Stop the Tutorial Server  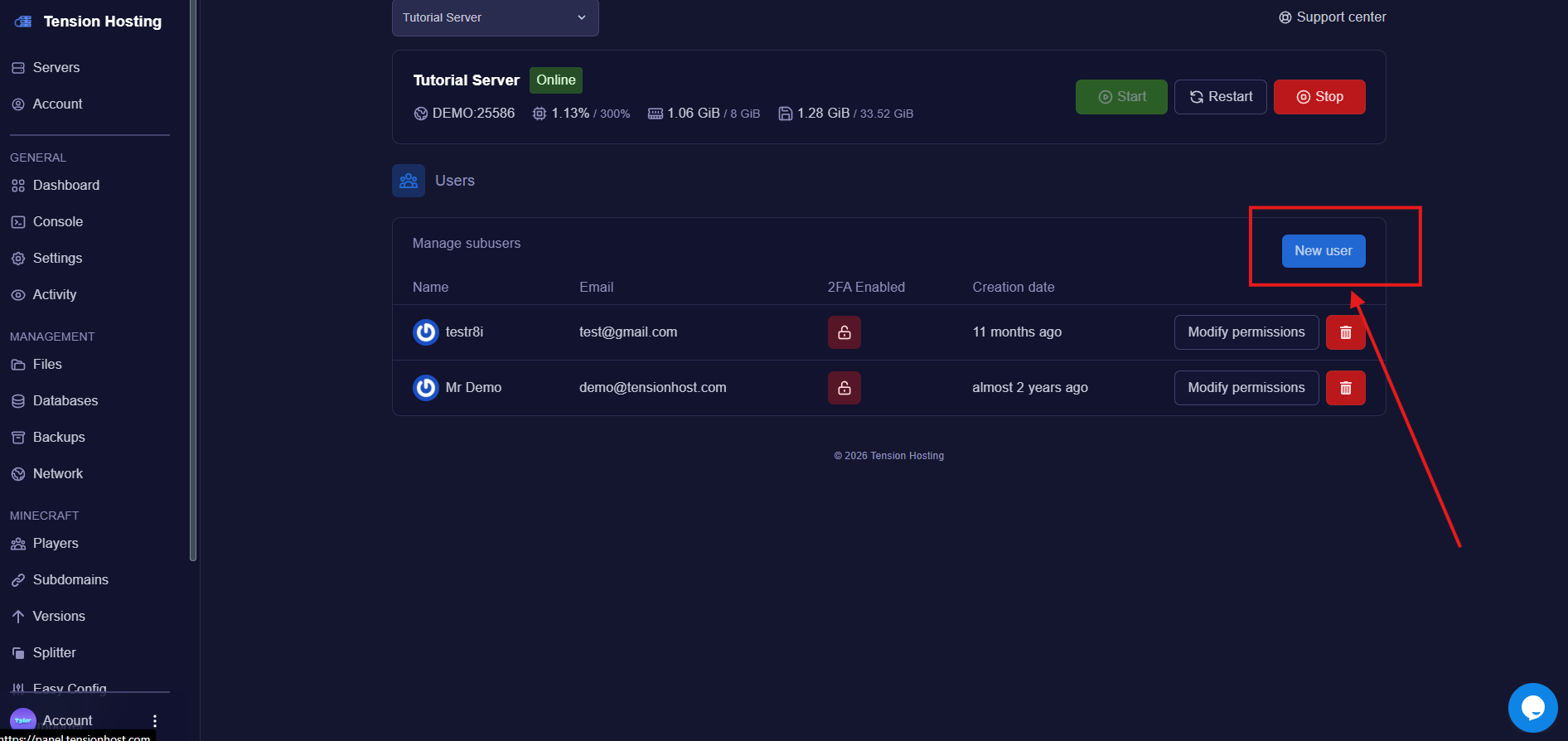(x=1319, y=97)
